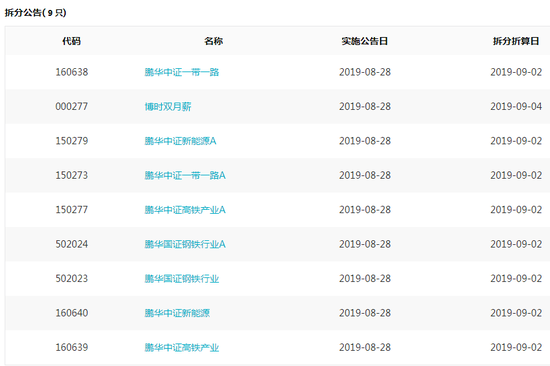Click the 名称 column header
The image size is (550, 366).
[x=214, y=41]
